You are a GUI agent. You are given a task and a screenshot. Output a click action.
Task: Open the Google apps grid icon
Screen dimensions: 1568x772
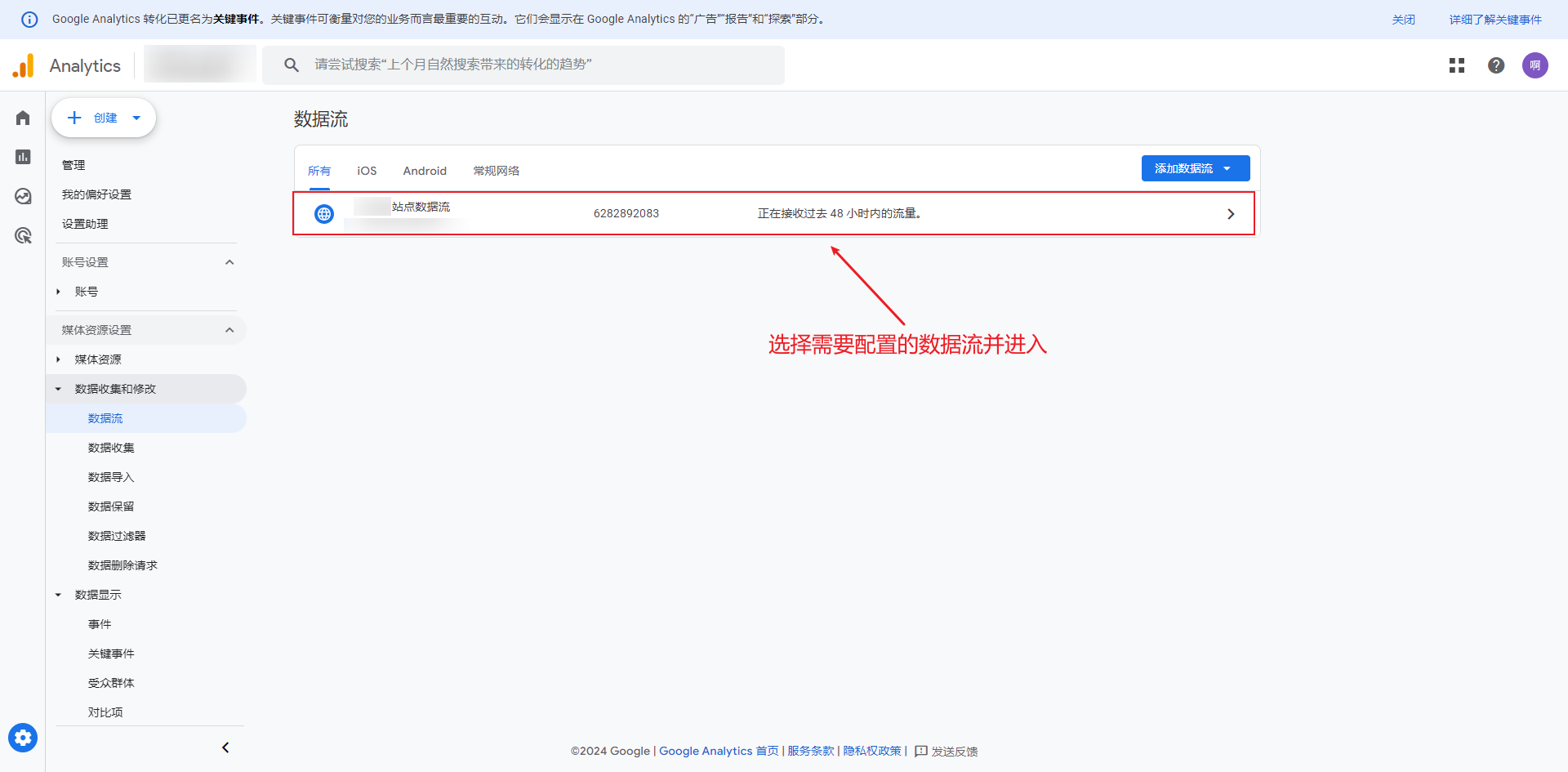coord(1457,65)
